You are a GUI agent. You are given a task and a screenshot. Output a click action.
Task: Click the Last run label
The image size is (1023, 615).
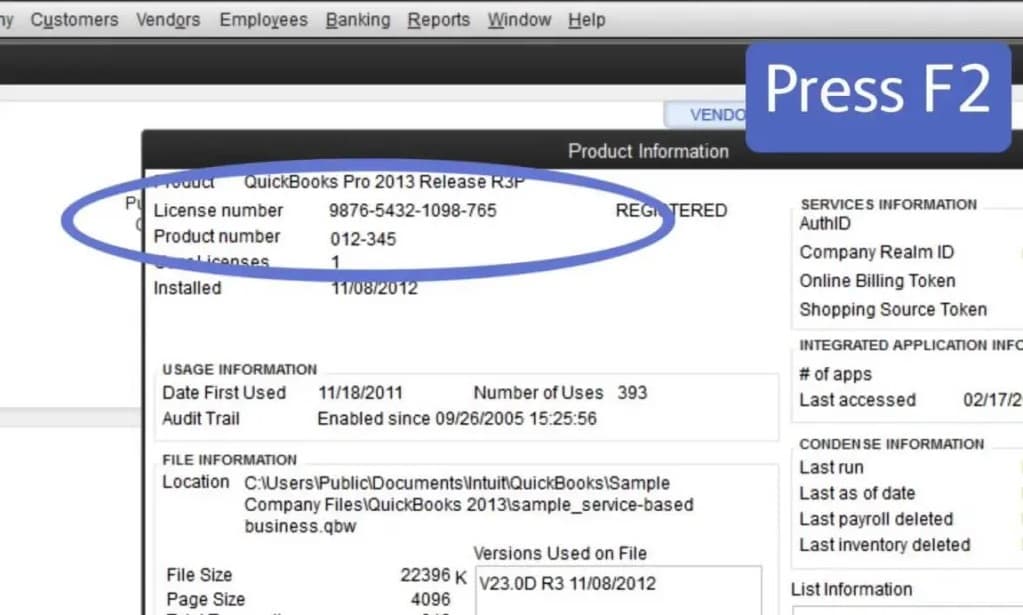point(831,468)
